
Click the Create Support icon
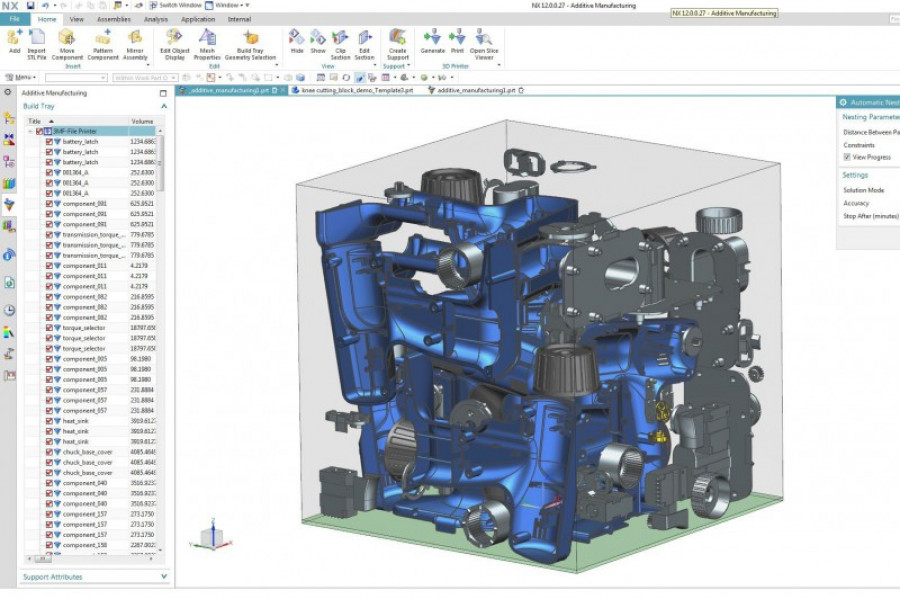coord(397,37)
